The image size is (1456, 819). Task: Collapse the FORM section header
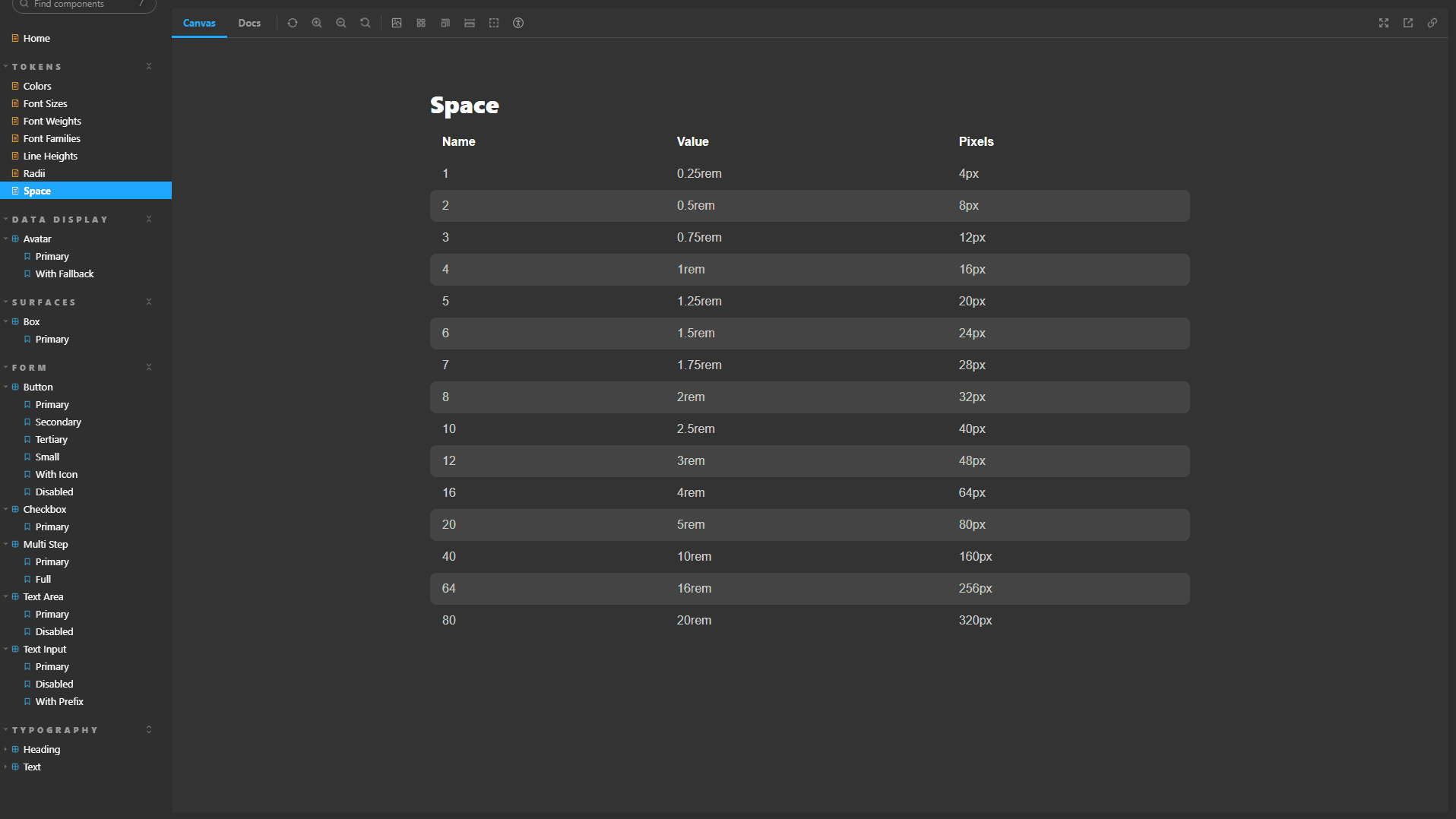pos(29,368)
